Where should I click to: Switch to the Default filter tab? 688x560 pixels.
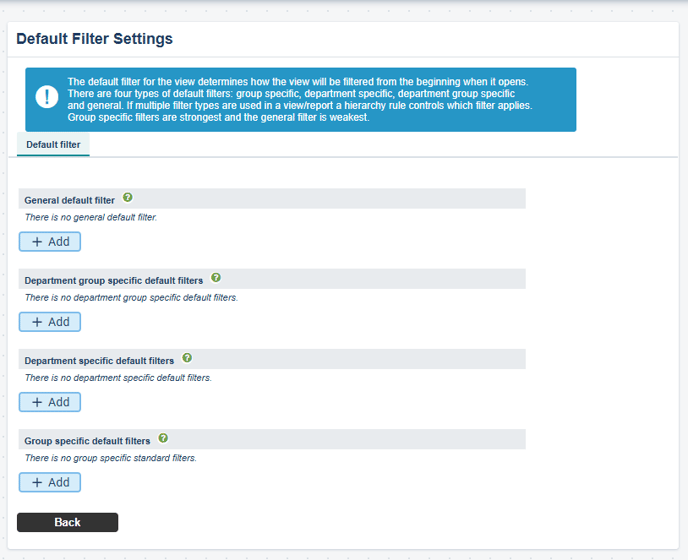coord(53,145)
